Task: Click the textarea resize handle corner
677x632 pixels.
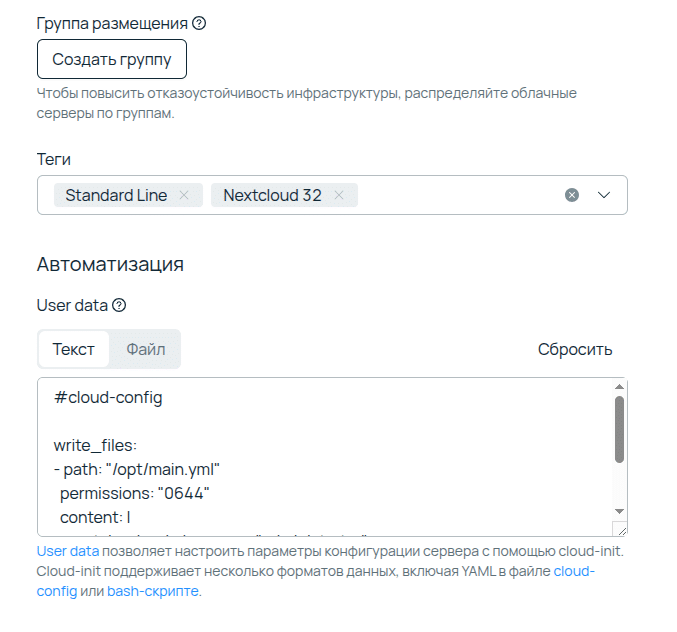Action: pos(620,530)
